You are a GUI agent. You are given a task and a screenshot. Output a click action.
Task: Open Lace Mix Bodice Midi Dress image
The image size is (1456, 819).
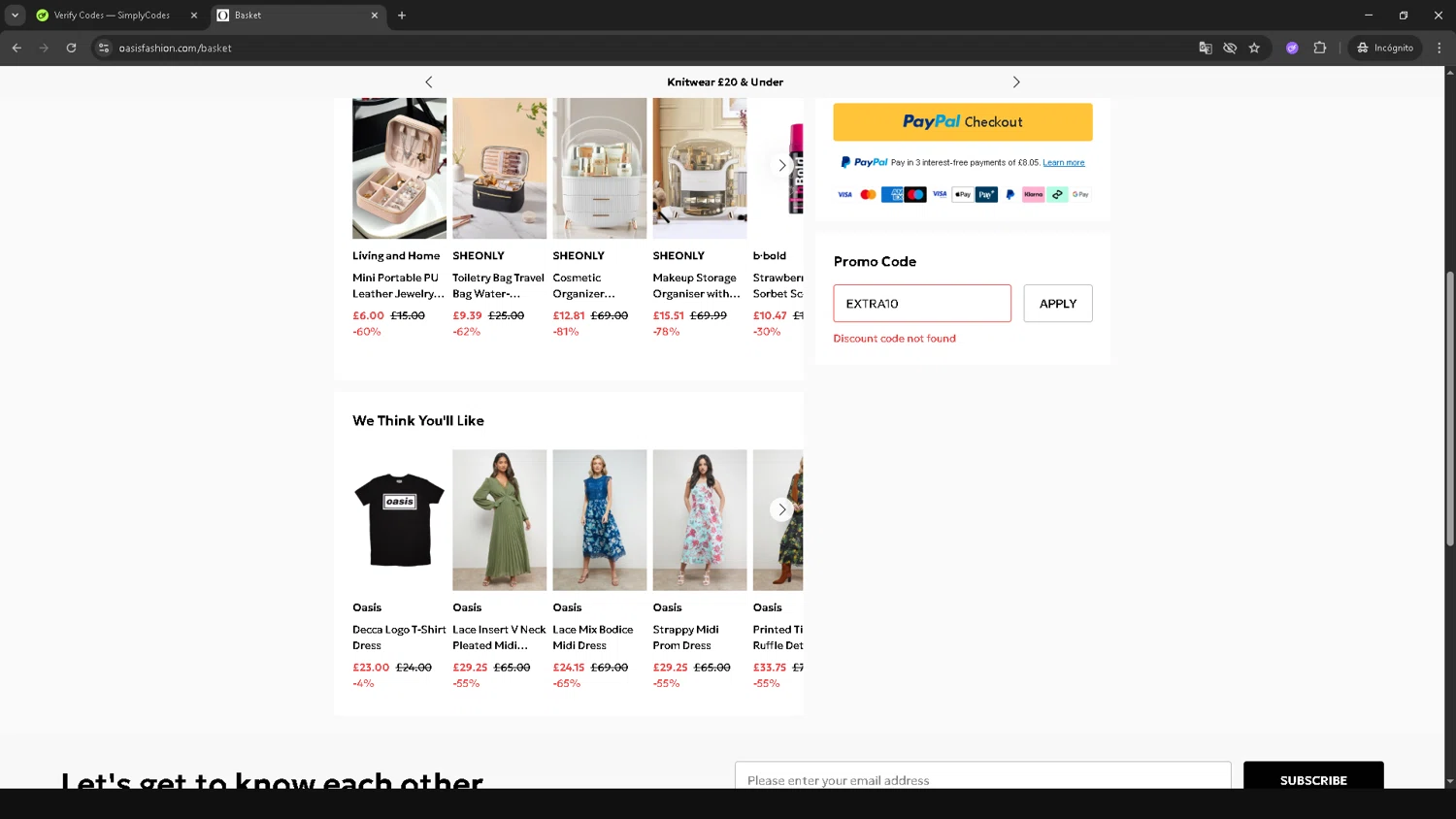pos(599,520)
